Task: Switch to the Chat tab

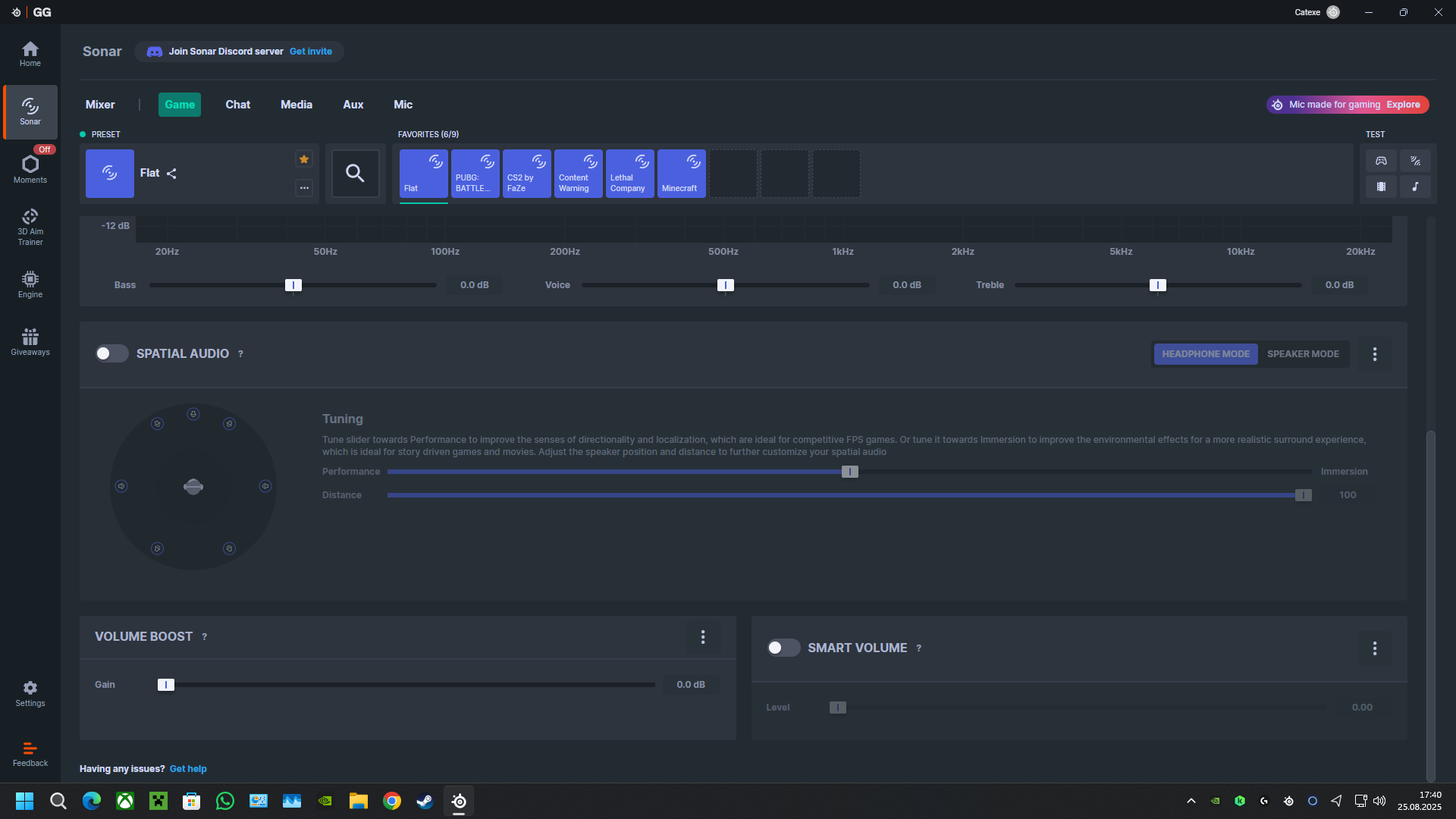Action: [237, 105]
